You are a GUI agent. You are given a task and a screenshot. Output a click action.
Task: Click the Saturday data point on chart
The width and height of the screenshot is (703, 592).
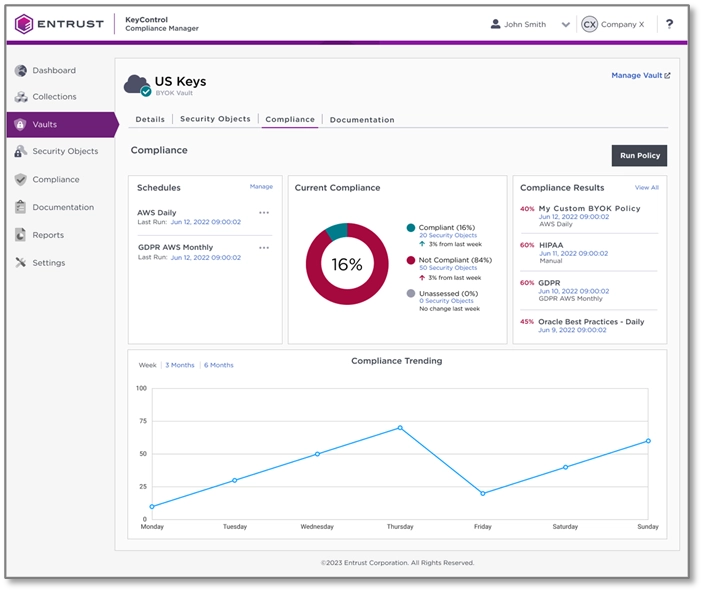click(x=565, y=467)
